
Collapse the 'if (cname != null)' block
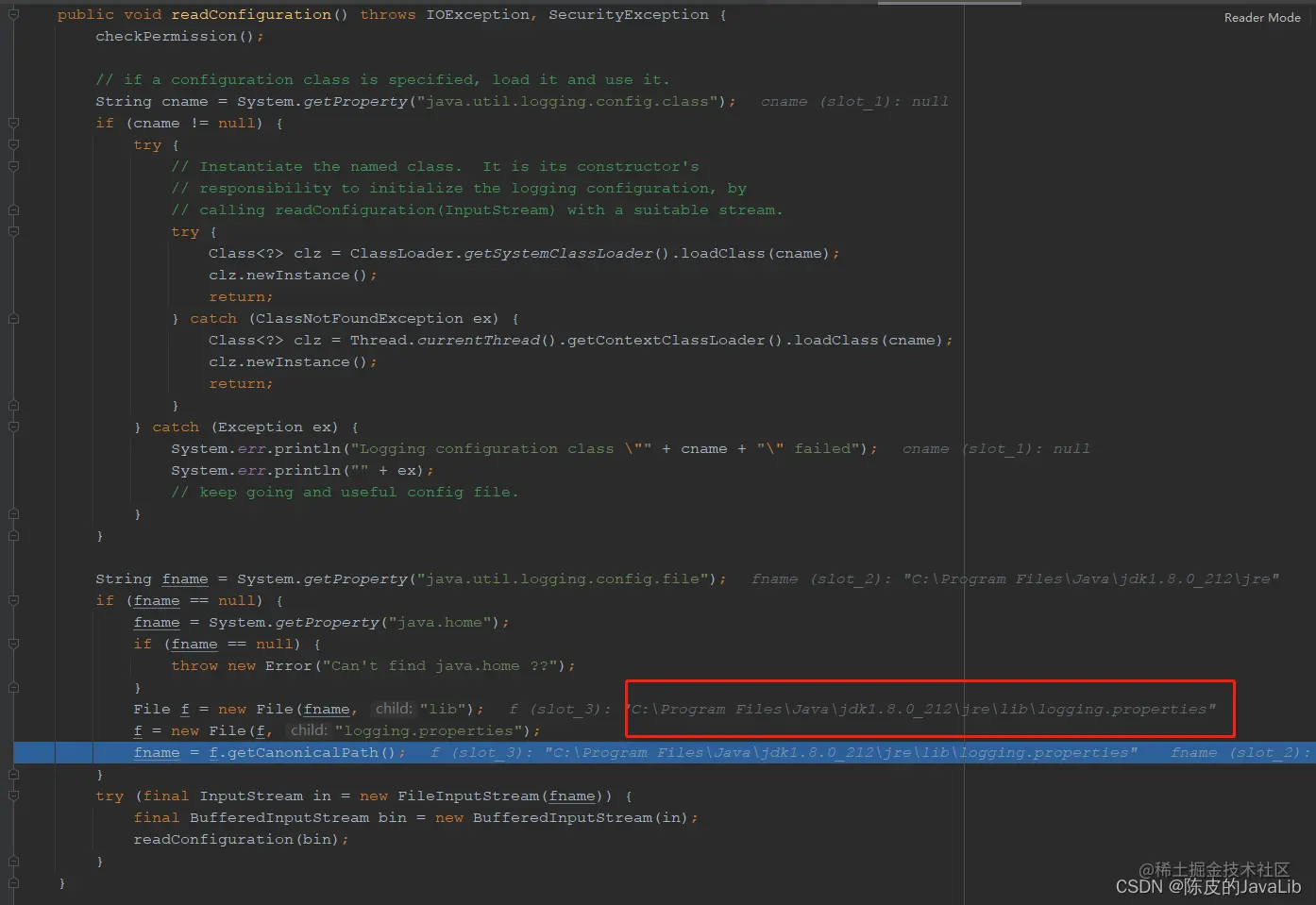[13, 123]
